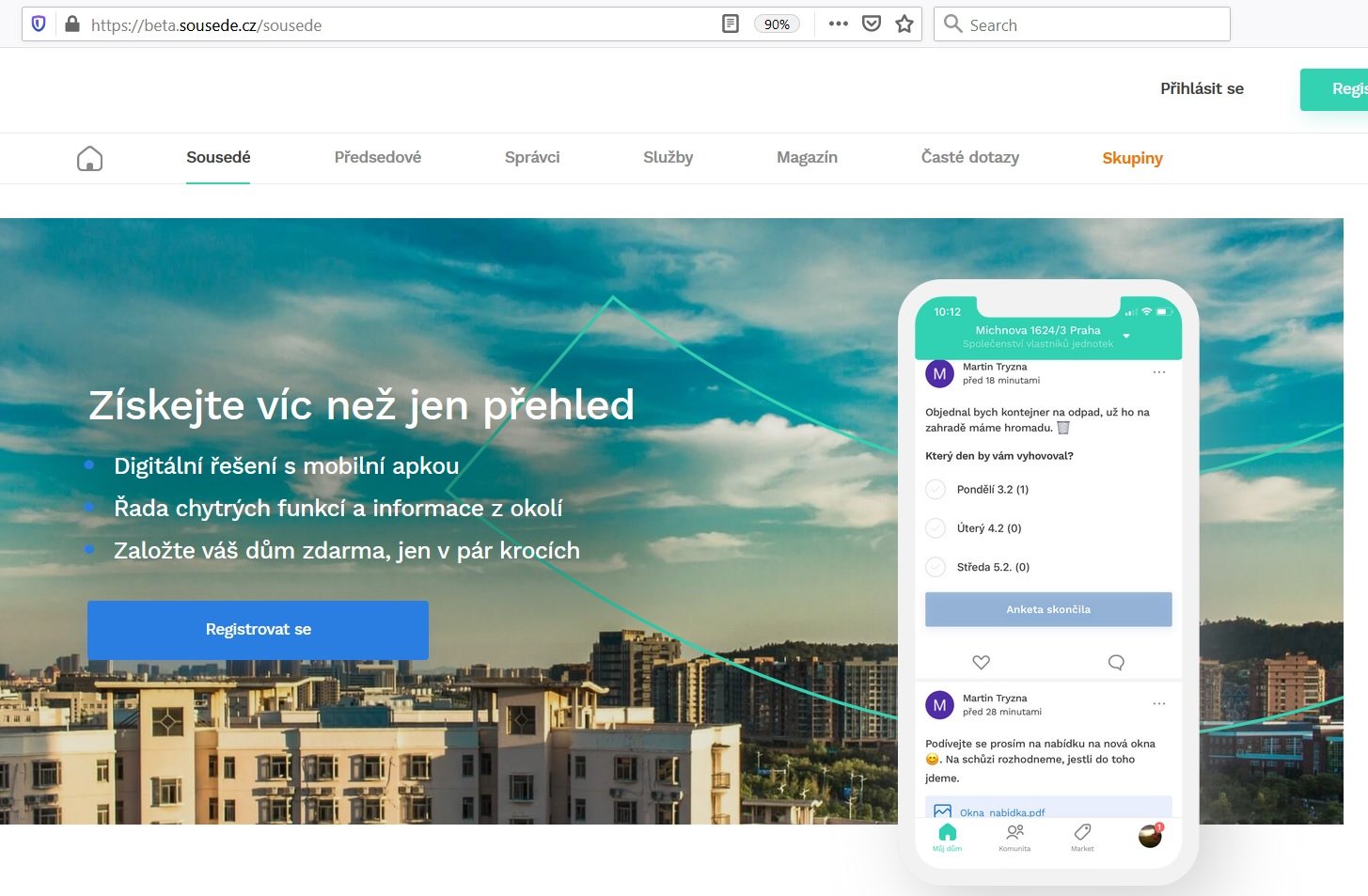This screenshot has height=896, width=1368.
Task: Click the Search magnifier icon
Action: point(953,24)
